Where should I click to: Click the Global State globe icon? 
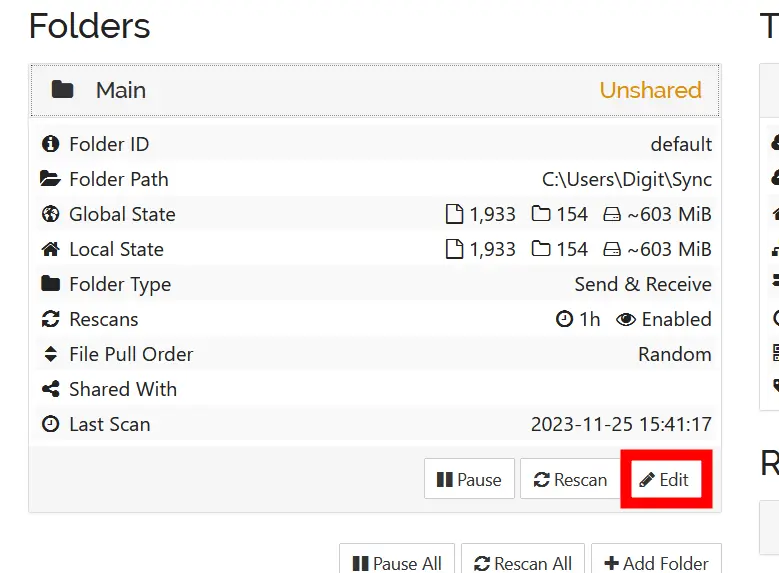click(x=50, y=215)
